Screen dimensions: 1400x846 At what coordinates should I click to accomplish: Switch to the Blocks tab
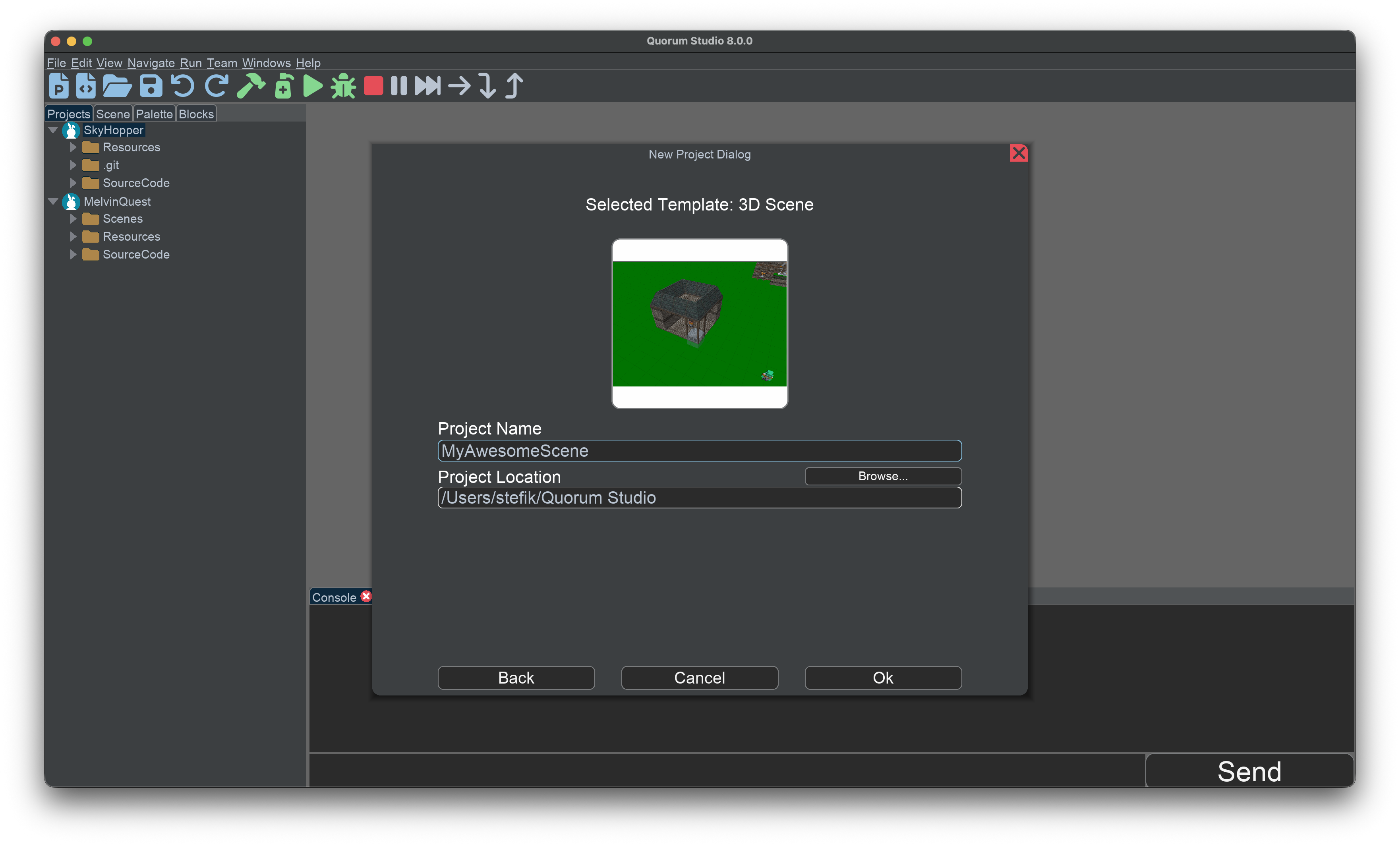pyautogui.click(x=196, y=114)
